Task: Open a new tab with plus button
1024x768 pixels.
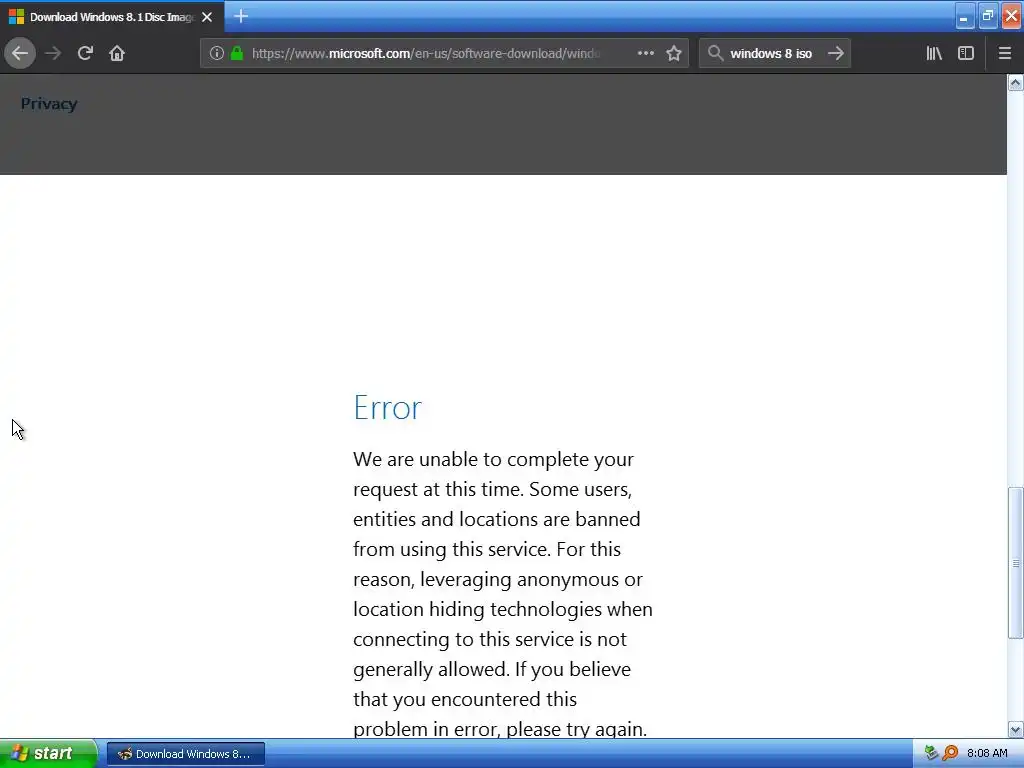Action: (241, 16)
